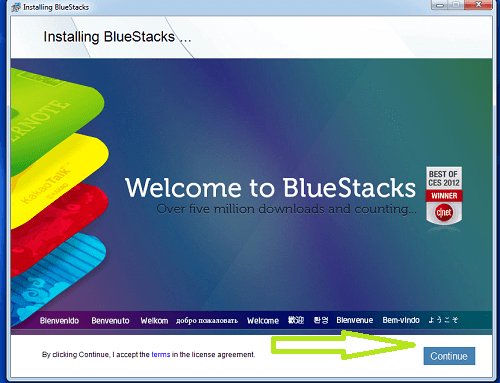This screenshot has width=500, height=383.
Task: Click the Welkom greeting text
Action: click(x=154, y=321)
